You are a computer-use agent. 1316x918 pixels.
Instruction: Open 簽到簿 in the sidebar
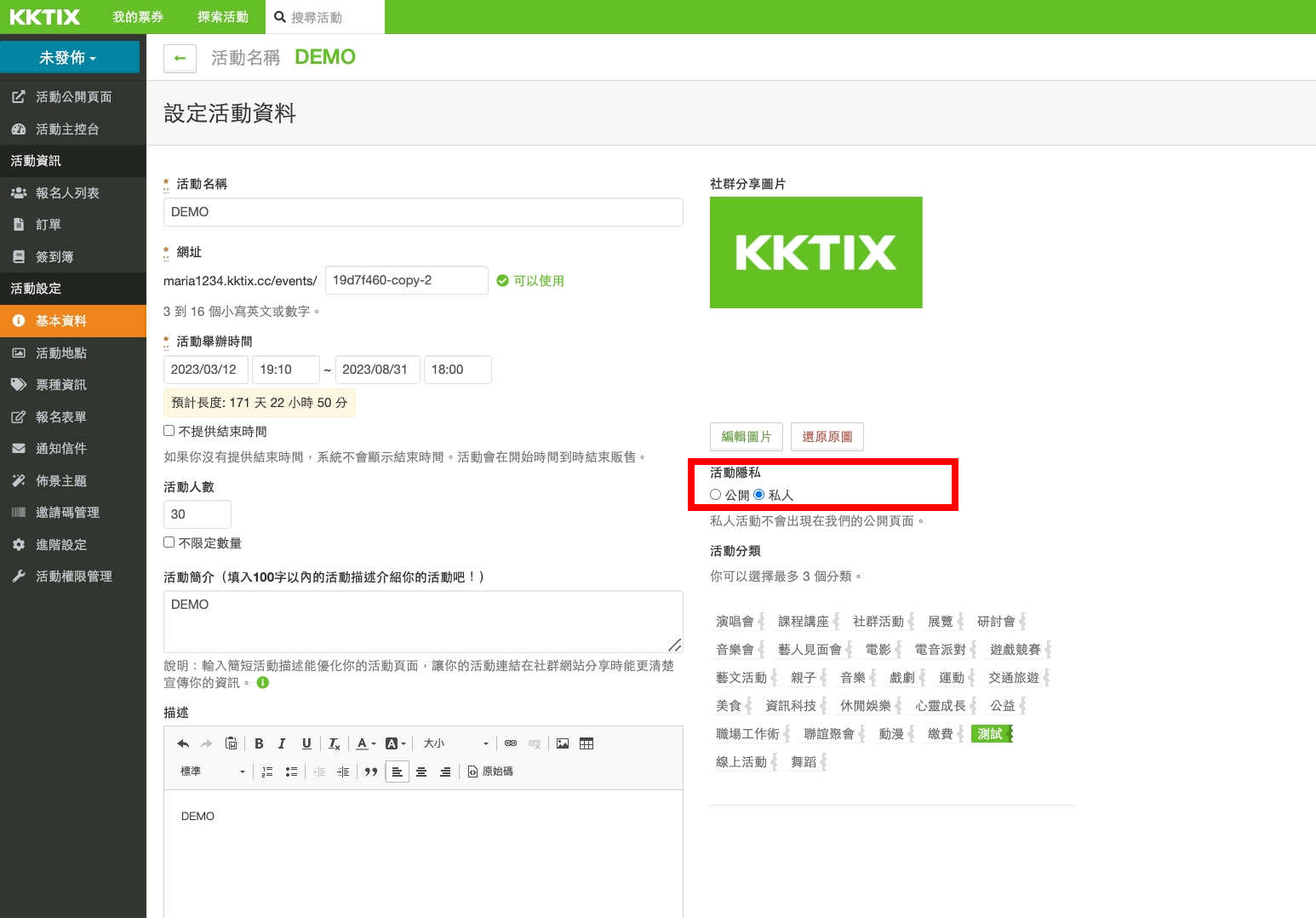(x=73, y=257)
